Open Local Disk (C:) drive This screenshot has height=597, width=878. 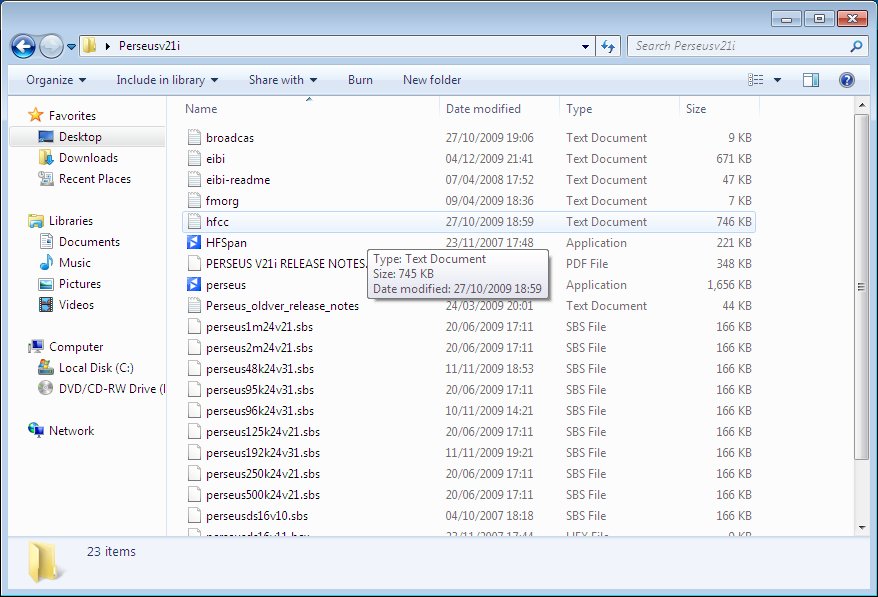[x=96, y=368]
